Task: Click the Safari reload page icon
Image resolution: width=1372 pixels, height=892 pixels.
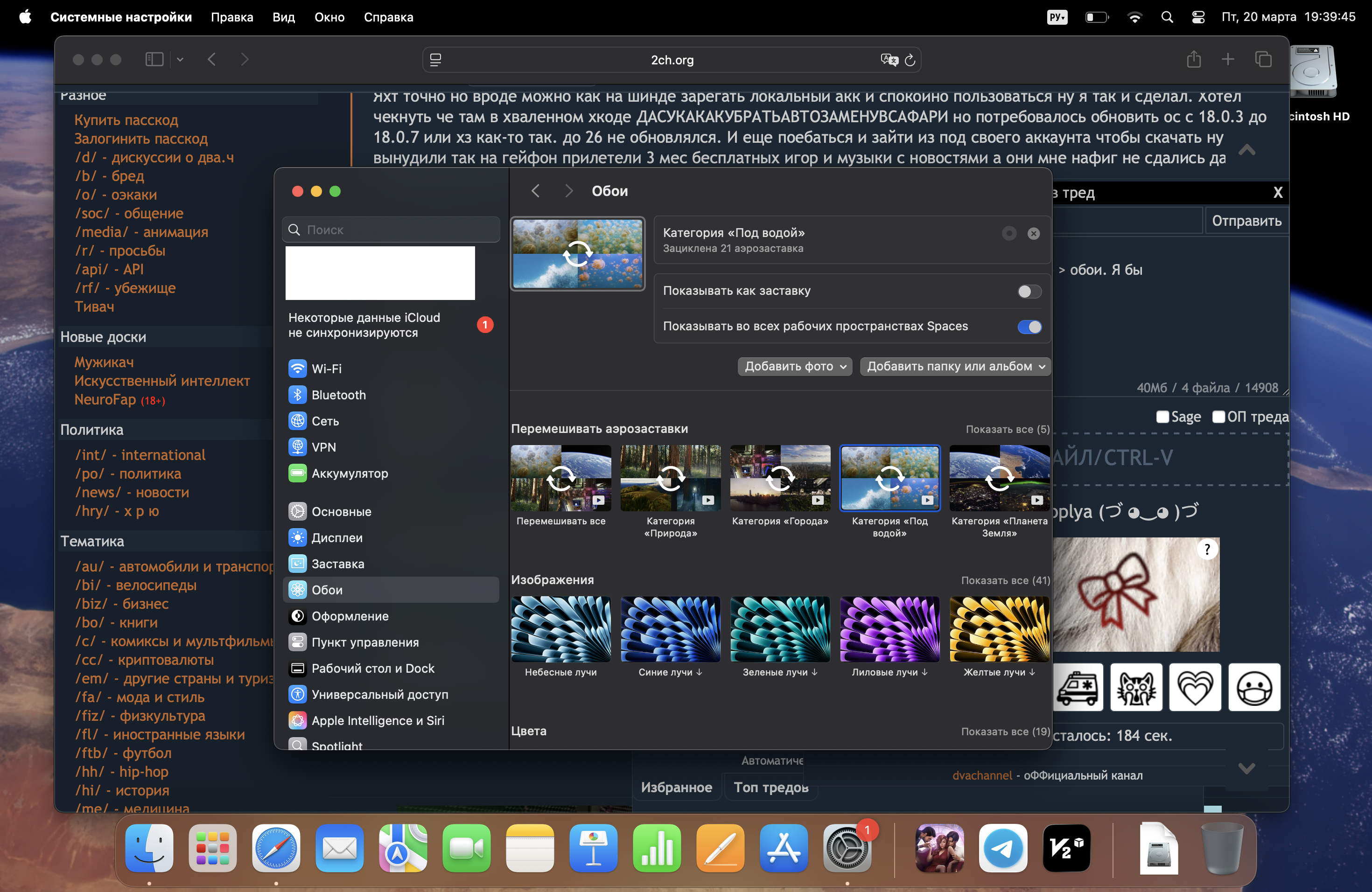Action: tap(910, 60)
